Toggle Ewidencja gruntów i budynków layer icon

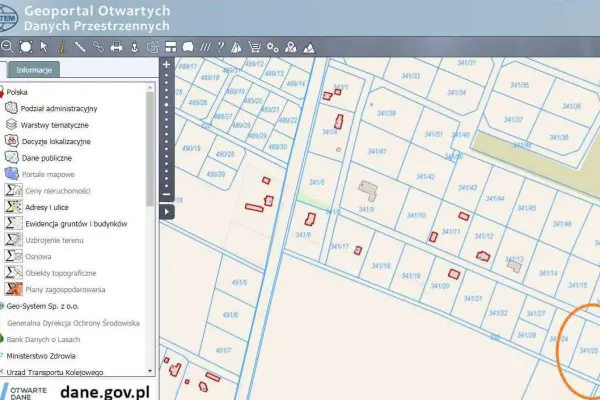pyautogui.click(x=13, y=223)
